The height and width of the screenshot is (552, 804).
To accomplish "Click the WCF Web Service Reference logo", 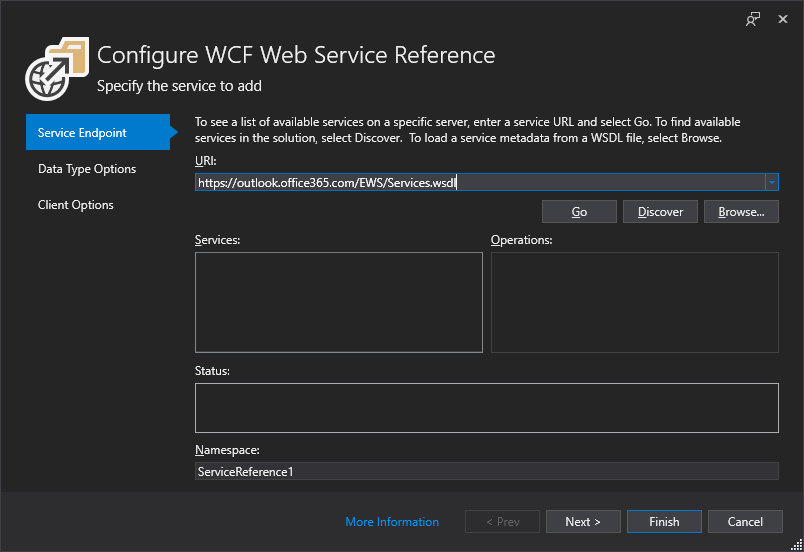I will tap(57, 69).
